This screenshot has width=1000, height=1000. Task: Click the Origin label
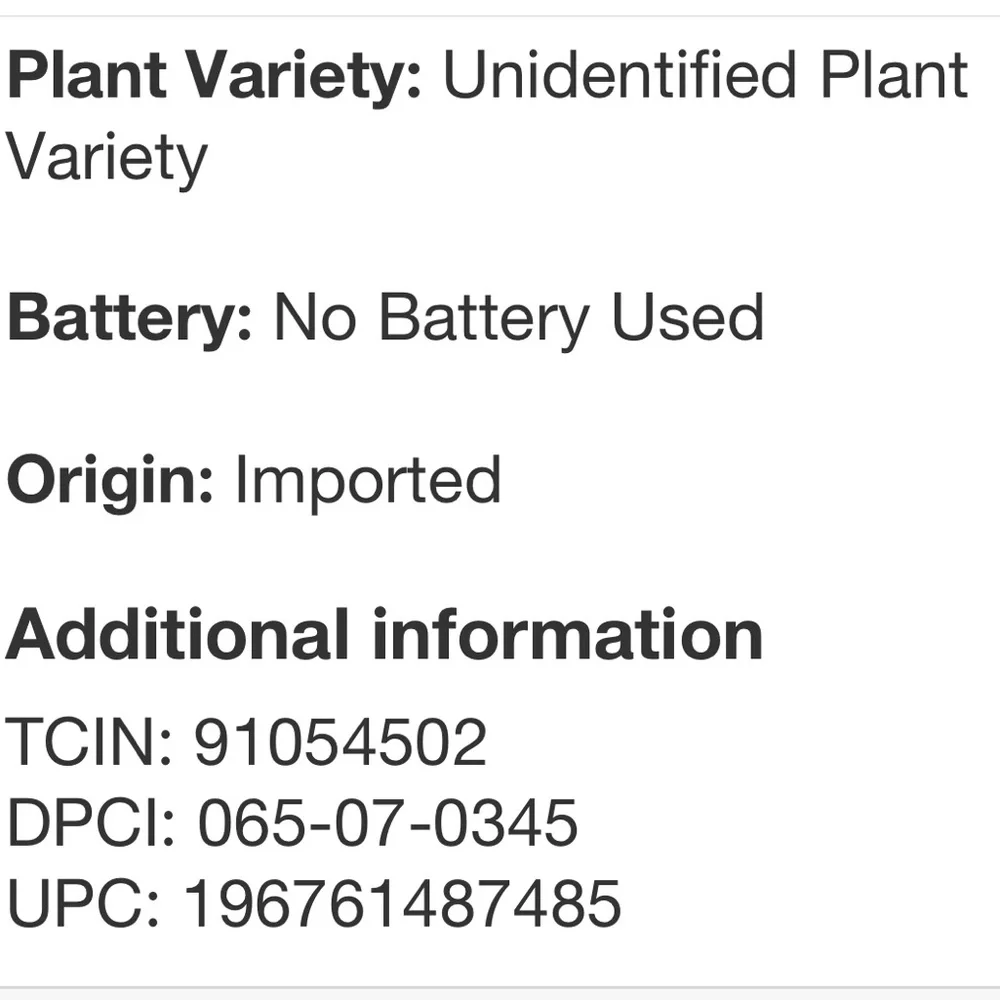[110, 483]
